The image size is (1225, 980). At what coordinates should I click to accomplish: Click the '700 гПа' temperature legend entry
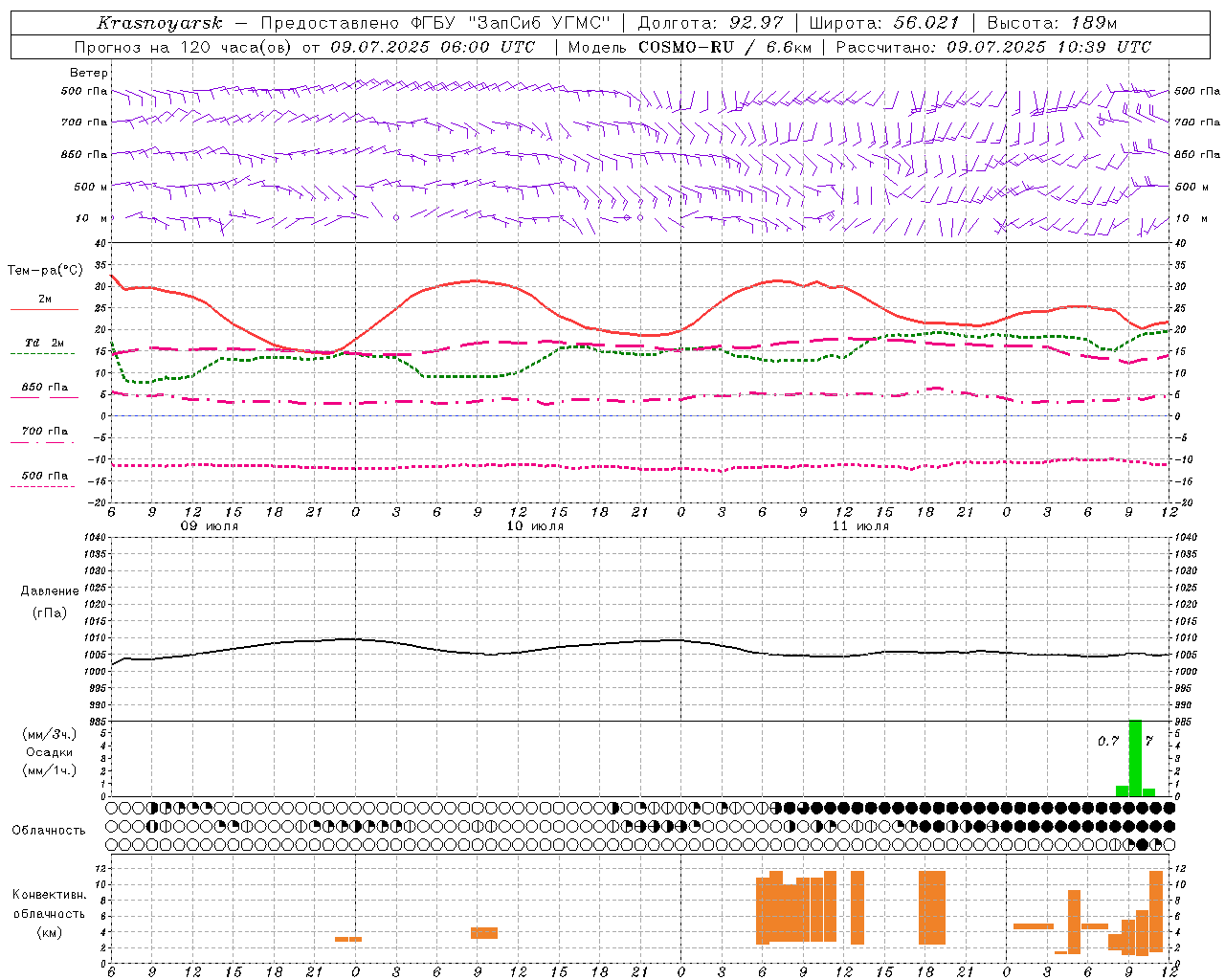(45, 432)
